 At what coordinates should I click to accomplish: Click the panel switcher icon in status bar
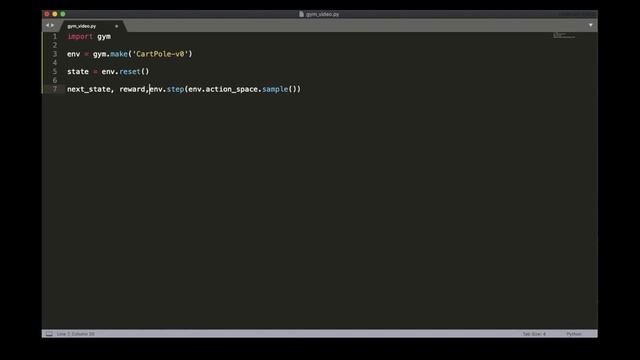coord(49,334)
